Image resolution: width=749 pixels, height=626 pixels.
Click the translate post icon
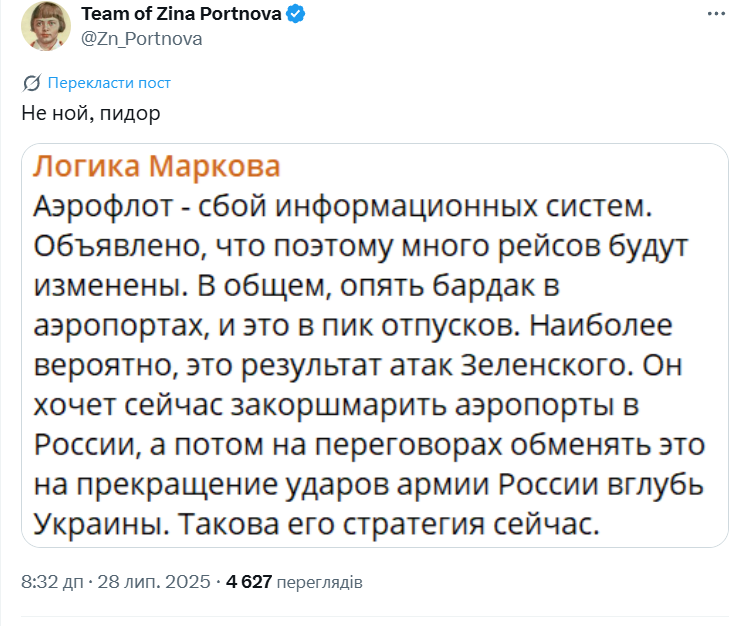click(31, 82)
